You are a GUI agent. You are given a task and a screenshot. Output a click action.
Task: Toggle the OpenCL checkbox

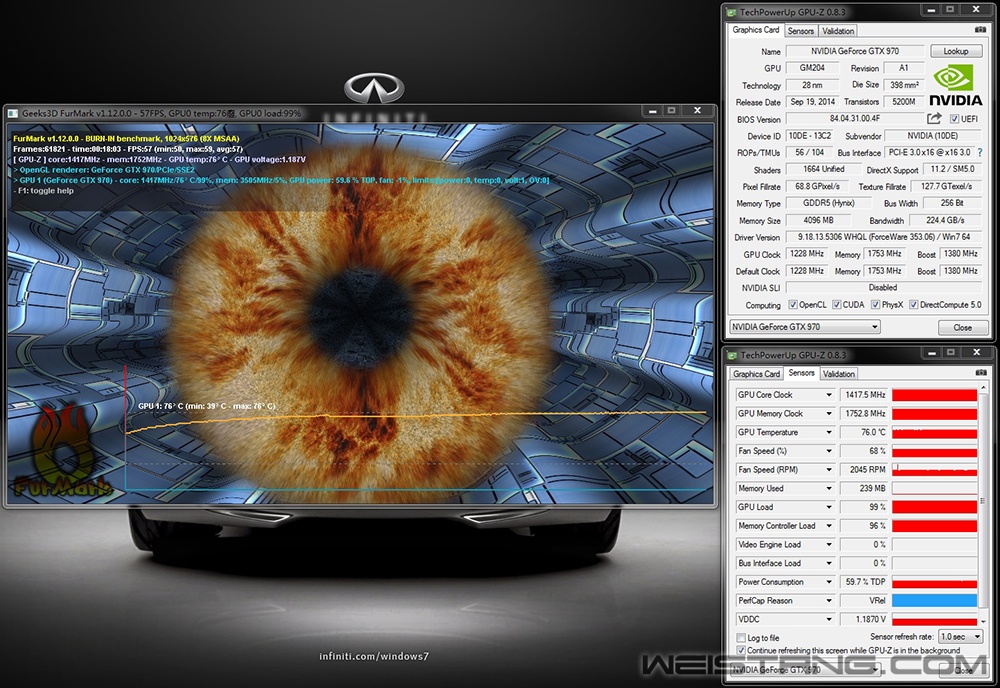793,305
